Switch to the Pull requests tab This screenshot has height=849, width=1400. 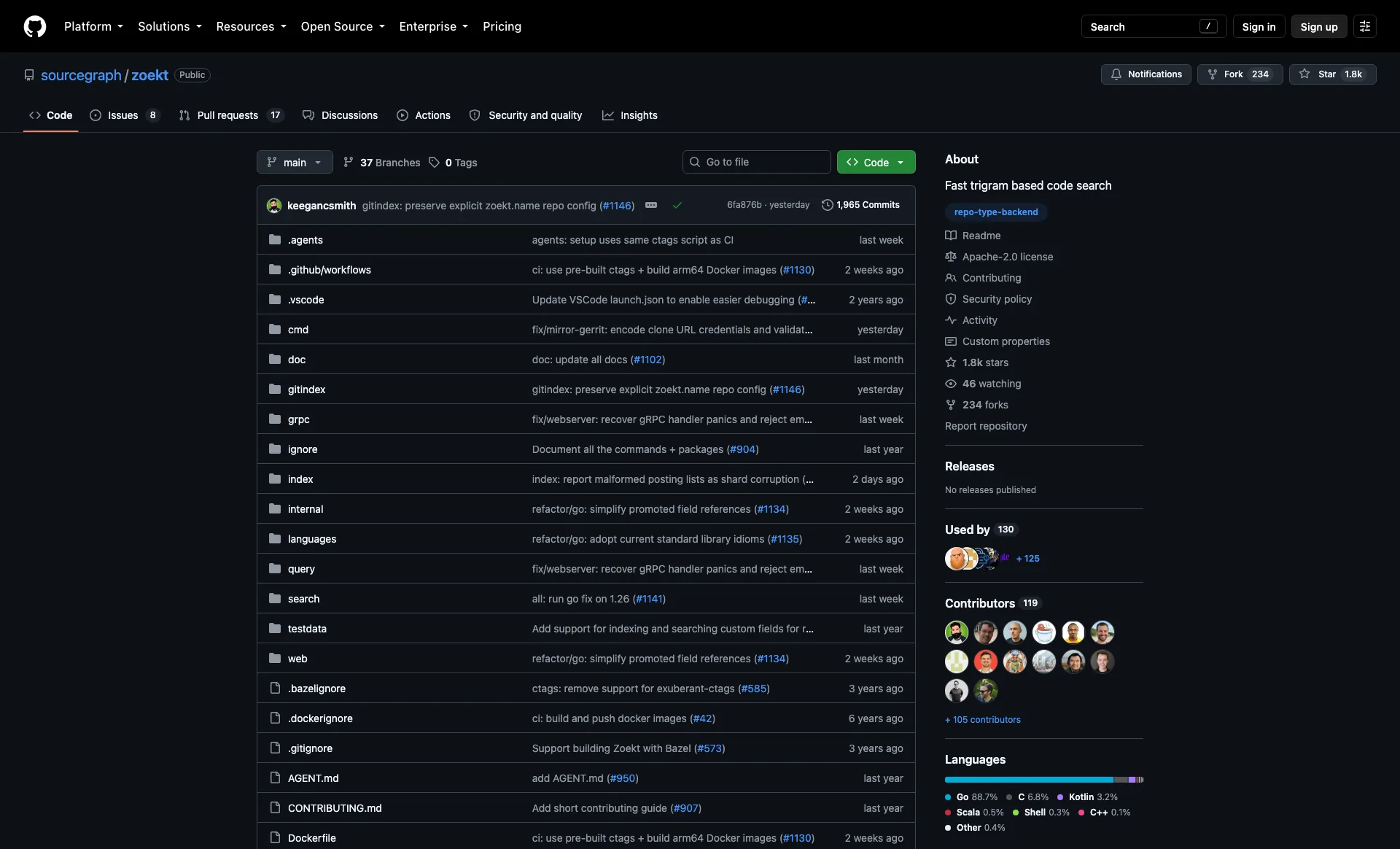231,115
